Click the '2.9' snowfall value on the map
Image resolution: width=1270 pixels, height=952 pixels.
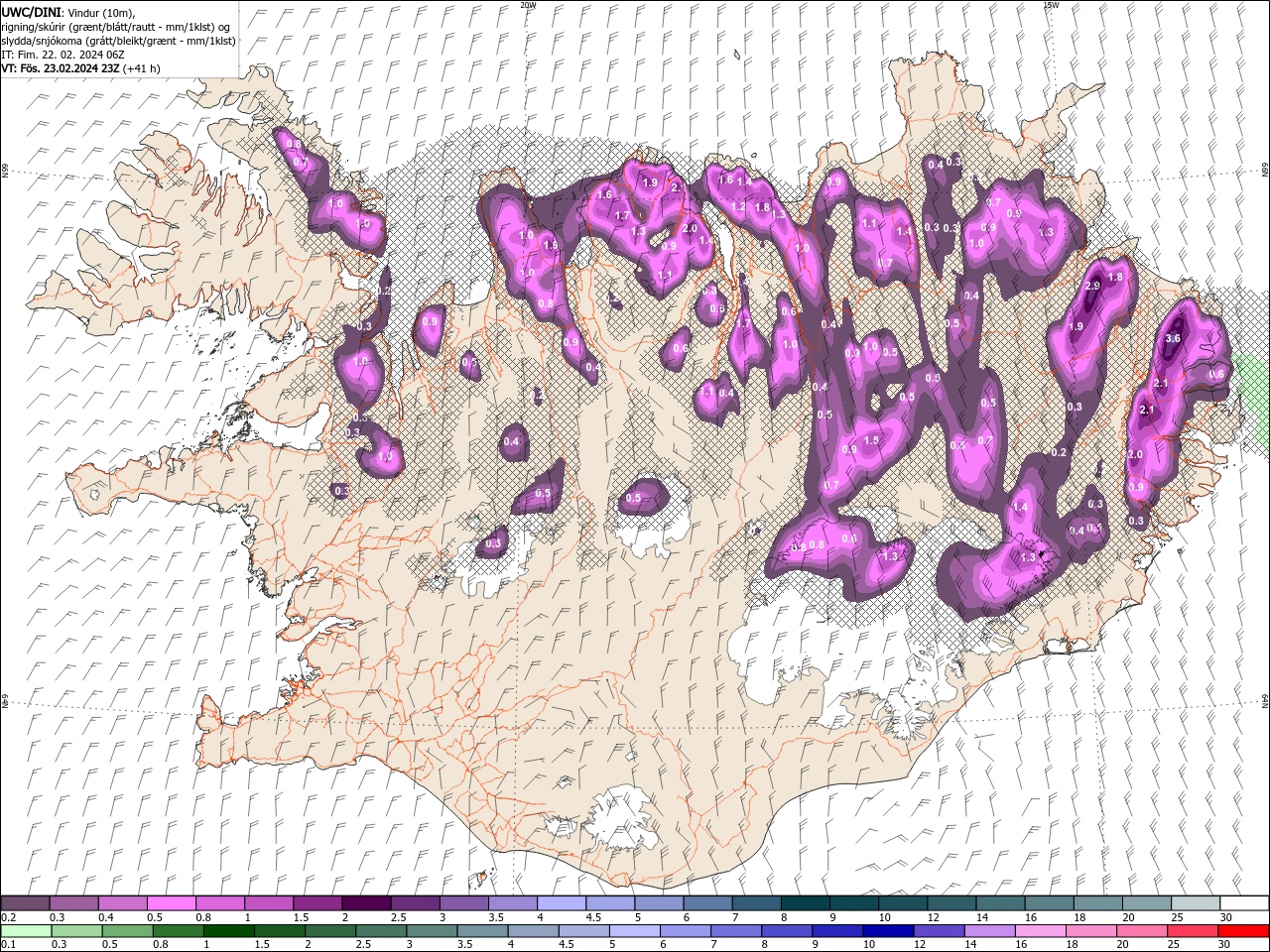pyautogui.click(x=1092, y=286)
